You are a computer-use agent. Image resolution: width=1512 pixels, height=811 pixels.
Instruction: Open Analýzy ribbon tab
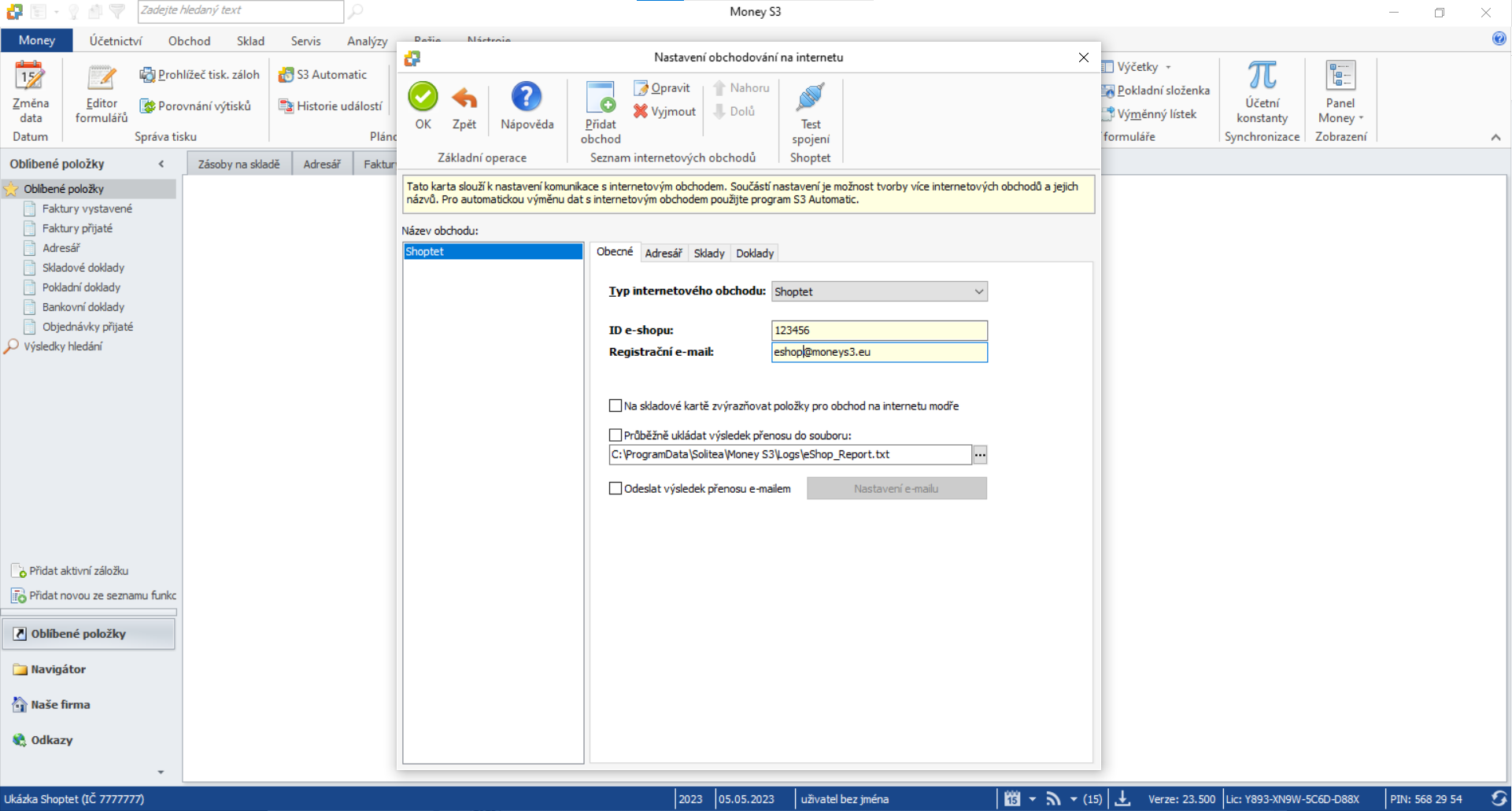pyautogui.click(x=367, y=41)
